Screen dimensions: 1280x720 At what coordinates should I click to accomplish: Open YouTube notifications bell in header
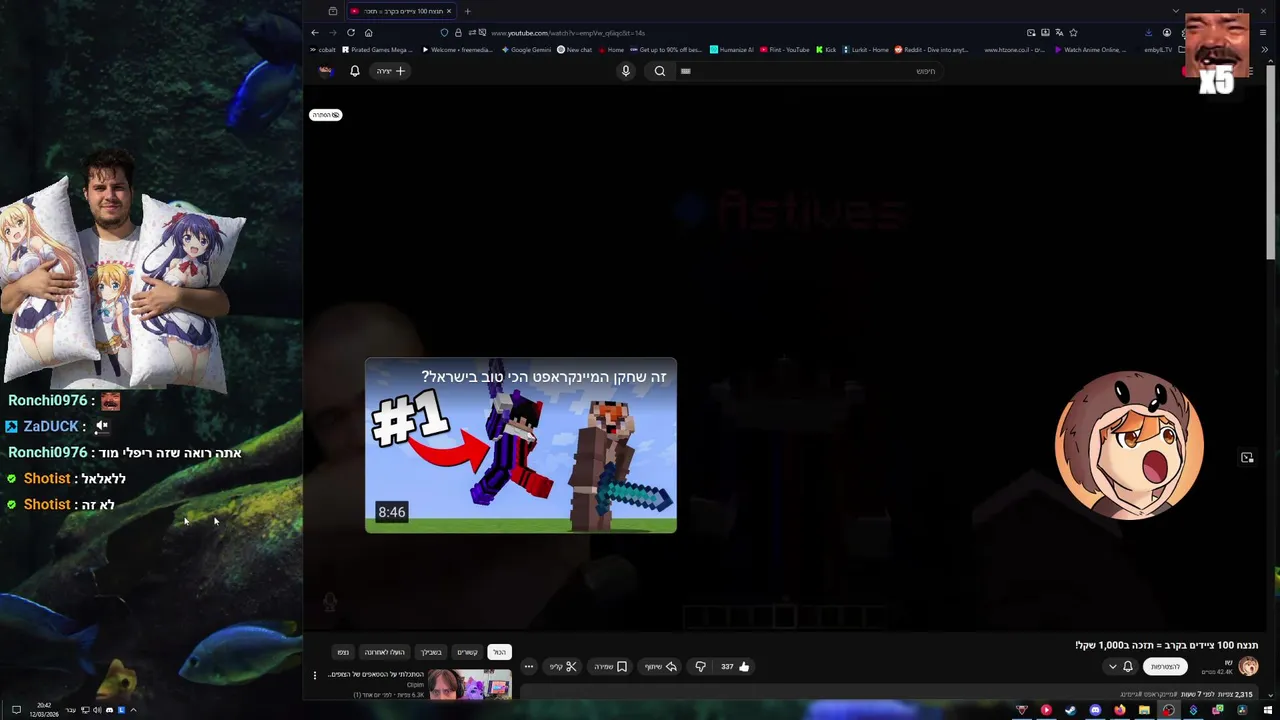354,71
